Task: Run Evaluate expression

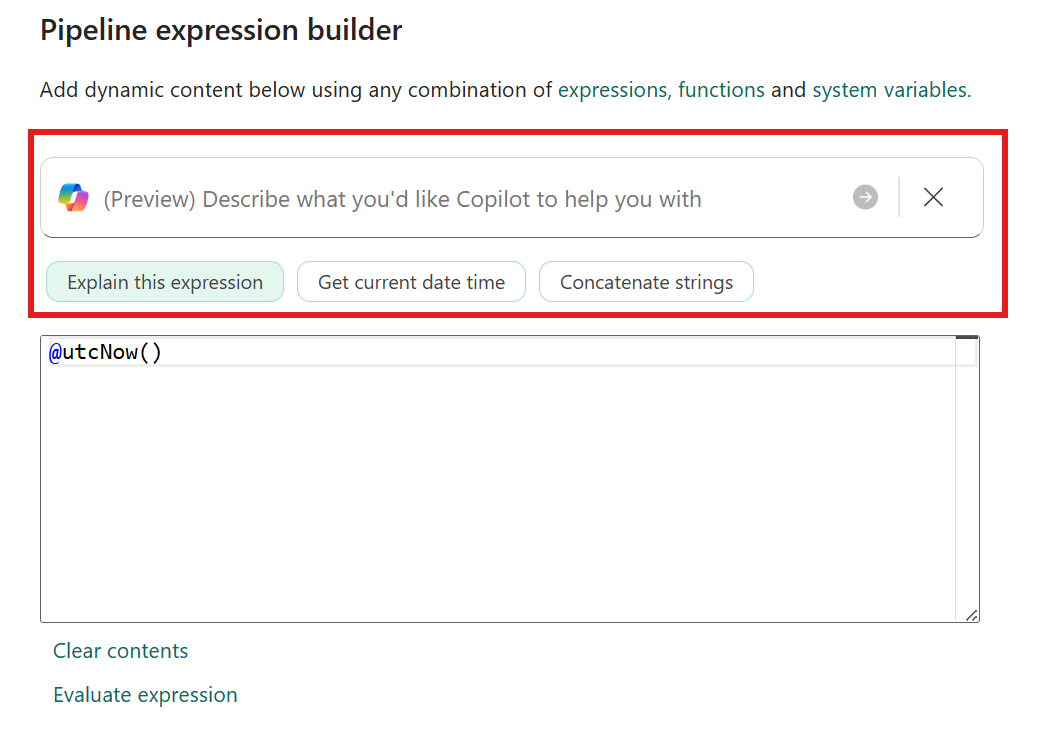Action: [146, 695]
